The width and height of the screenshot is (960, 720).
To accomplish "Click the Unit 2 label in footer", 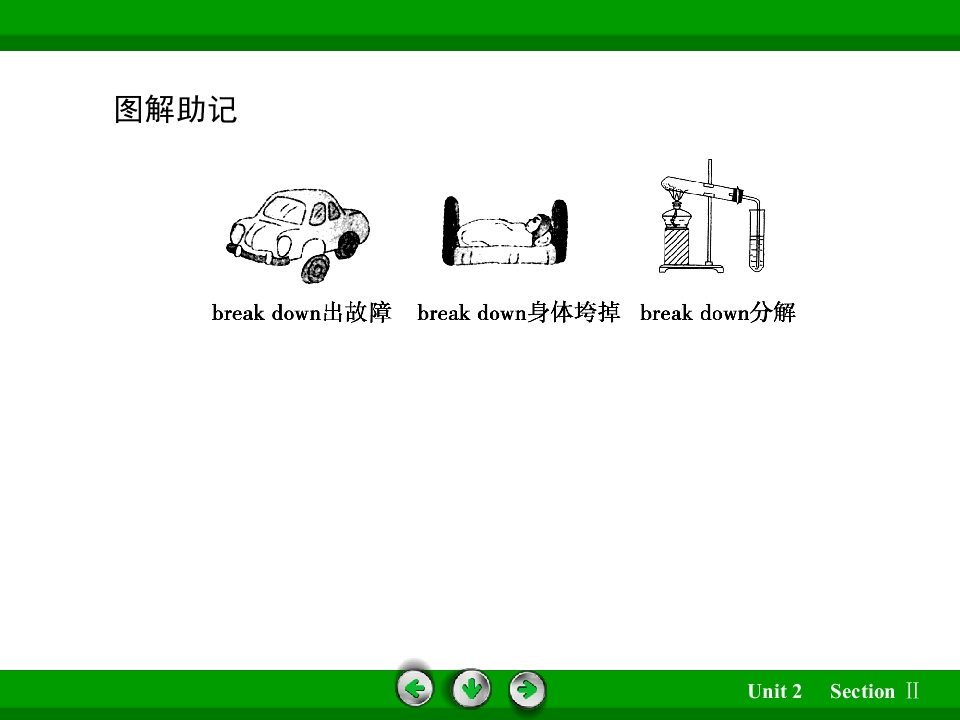I will (x=774, y=691).
